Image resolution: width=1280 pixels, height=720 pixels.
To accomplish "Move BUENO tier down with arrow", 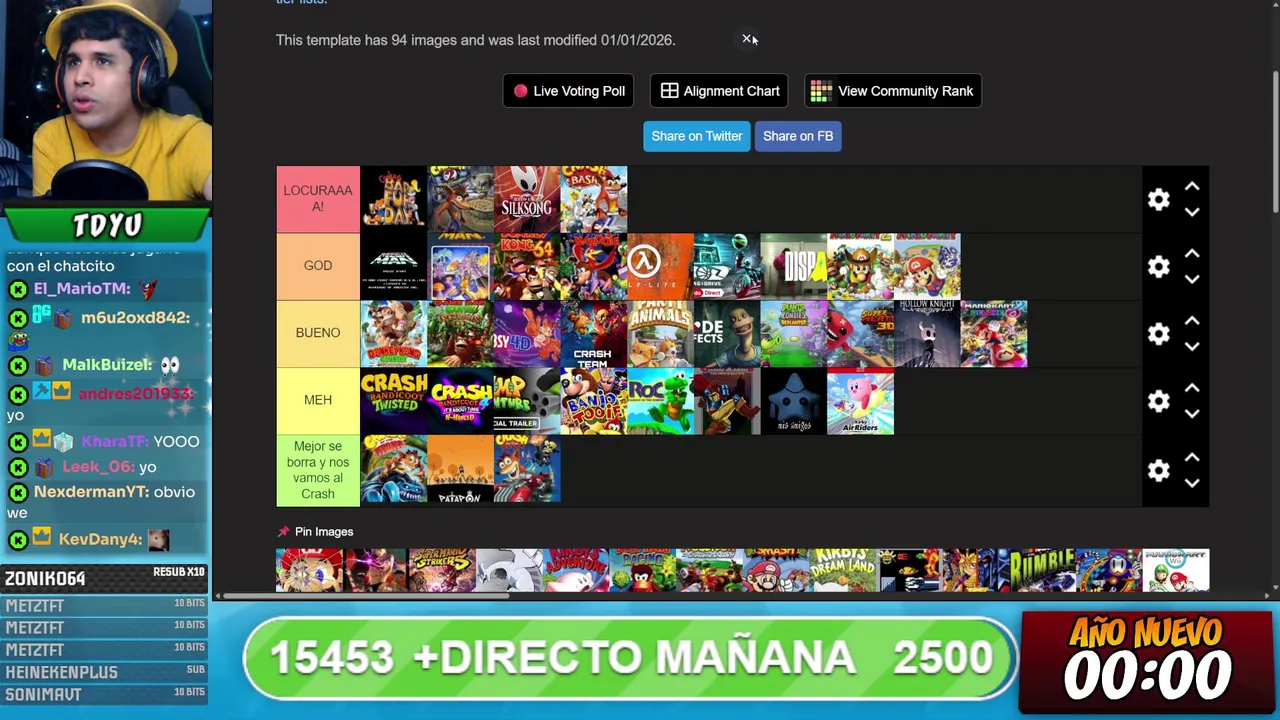I will (x=1192, y=346).
